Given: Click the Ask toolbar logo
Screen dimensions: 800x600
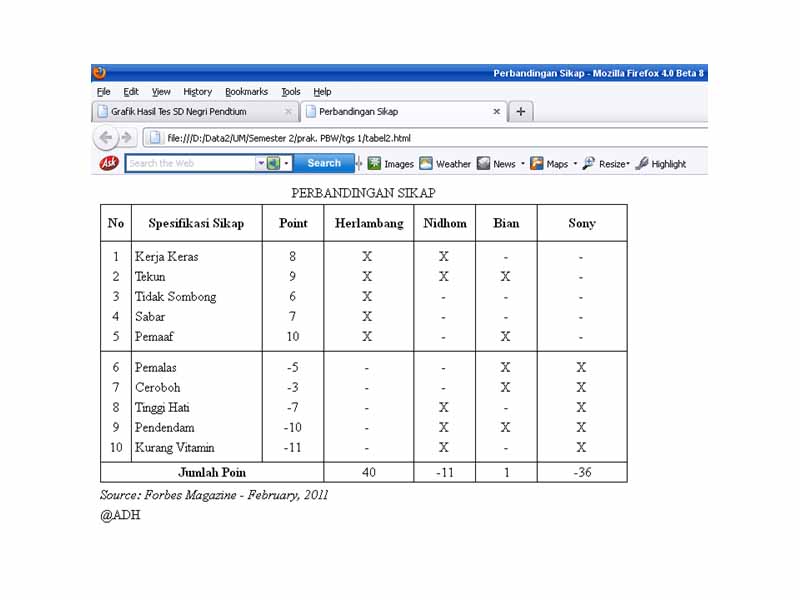Looking at the screenshot, I should tap(109, 163).
